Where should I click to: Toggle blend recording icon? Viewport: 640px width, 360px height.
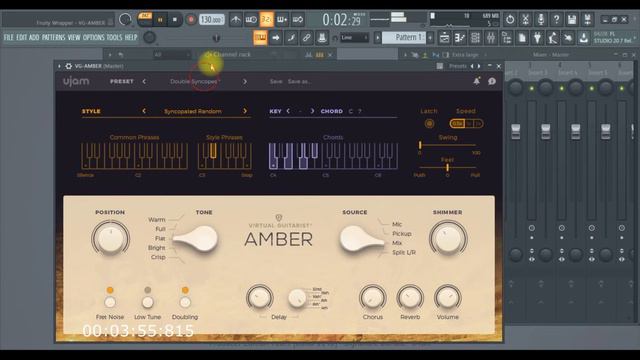tap(282, 19)
